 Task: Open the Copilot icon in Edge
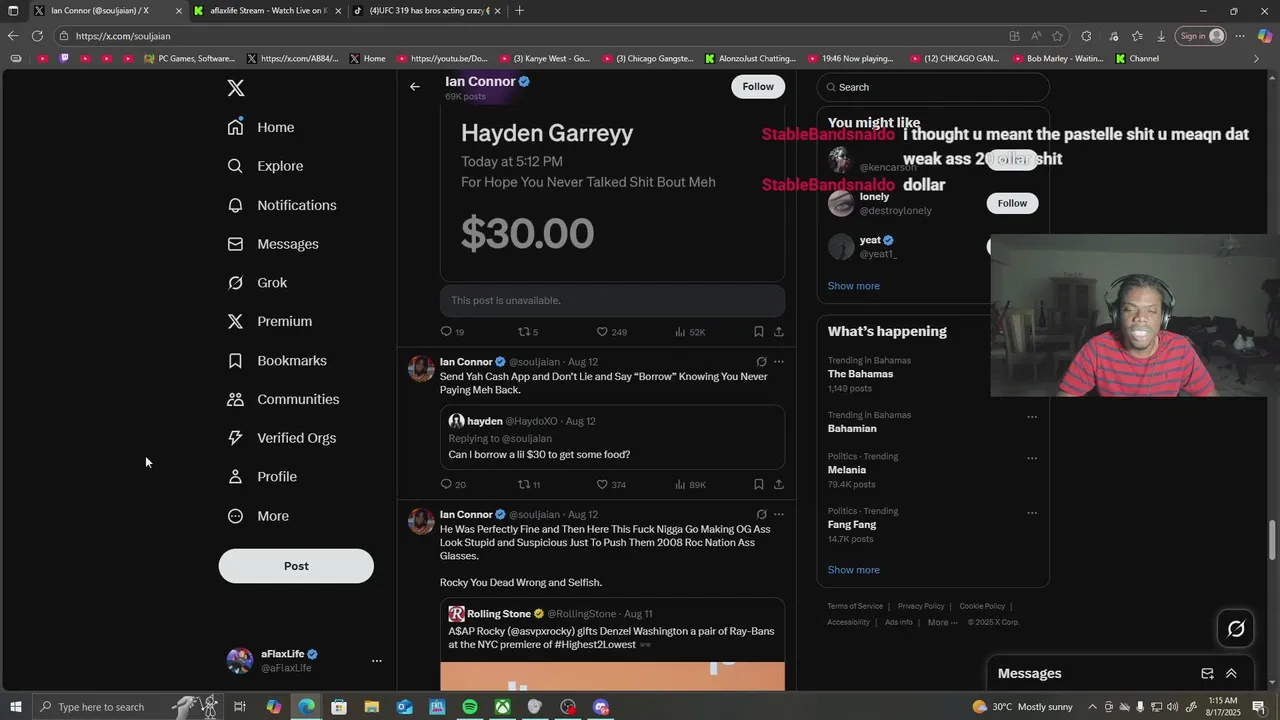[x=1265, y=36]
